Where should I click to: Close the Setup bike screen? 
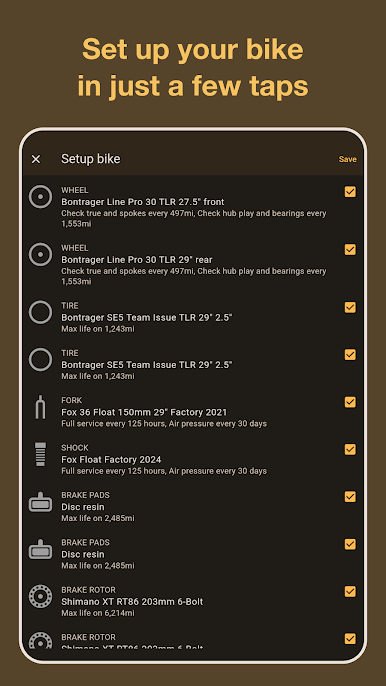coord(36,159)
